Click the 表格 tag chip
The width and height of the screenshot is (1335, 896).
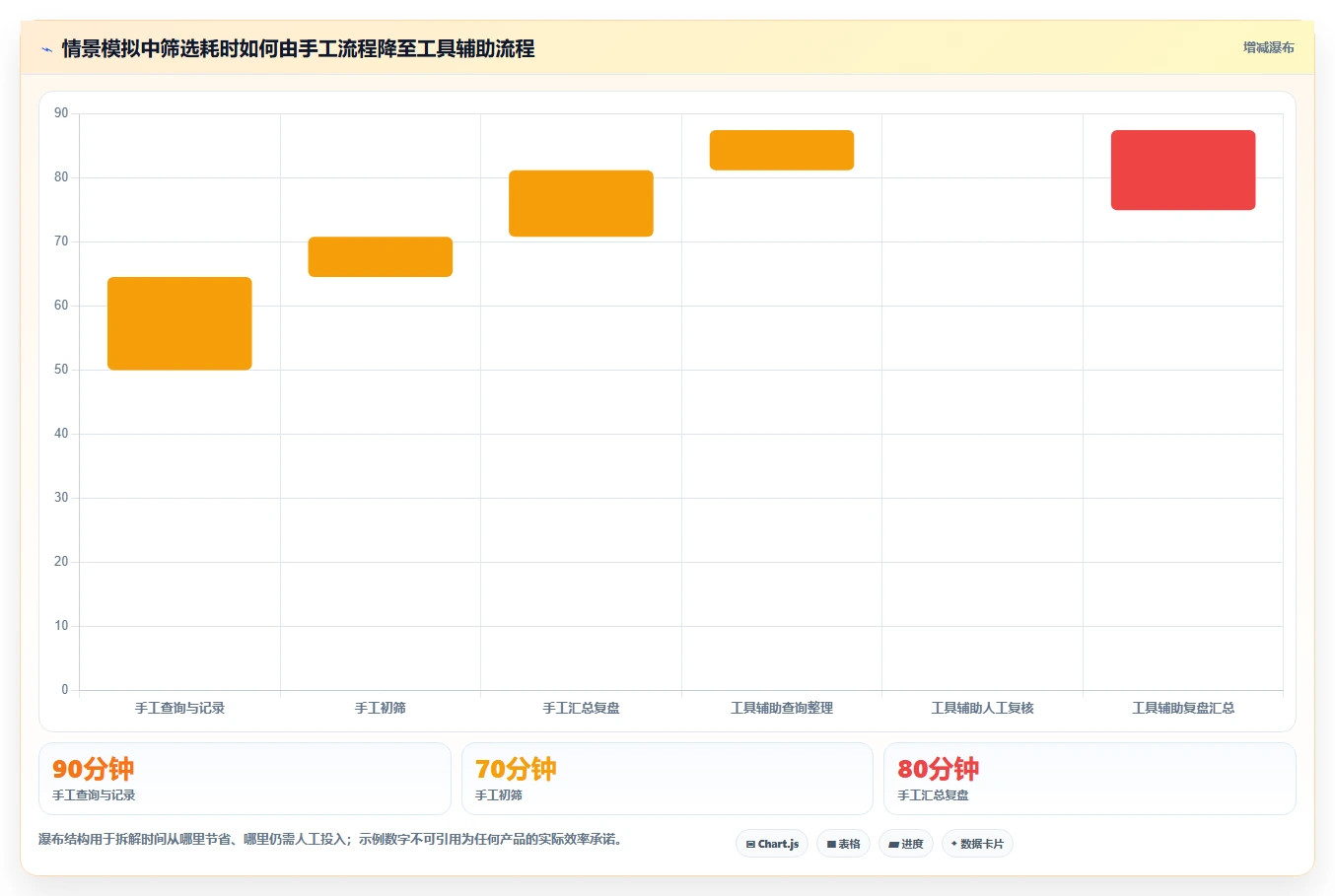843,844
